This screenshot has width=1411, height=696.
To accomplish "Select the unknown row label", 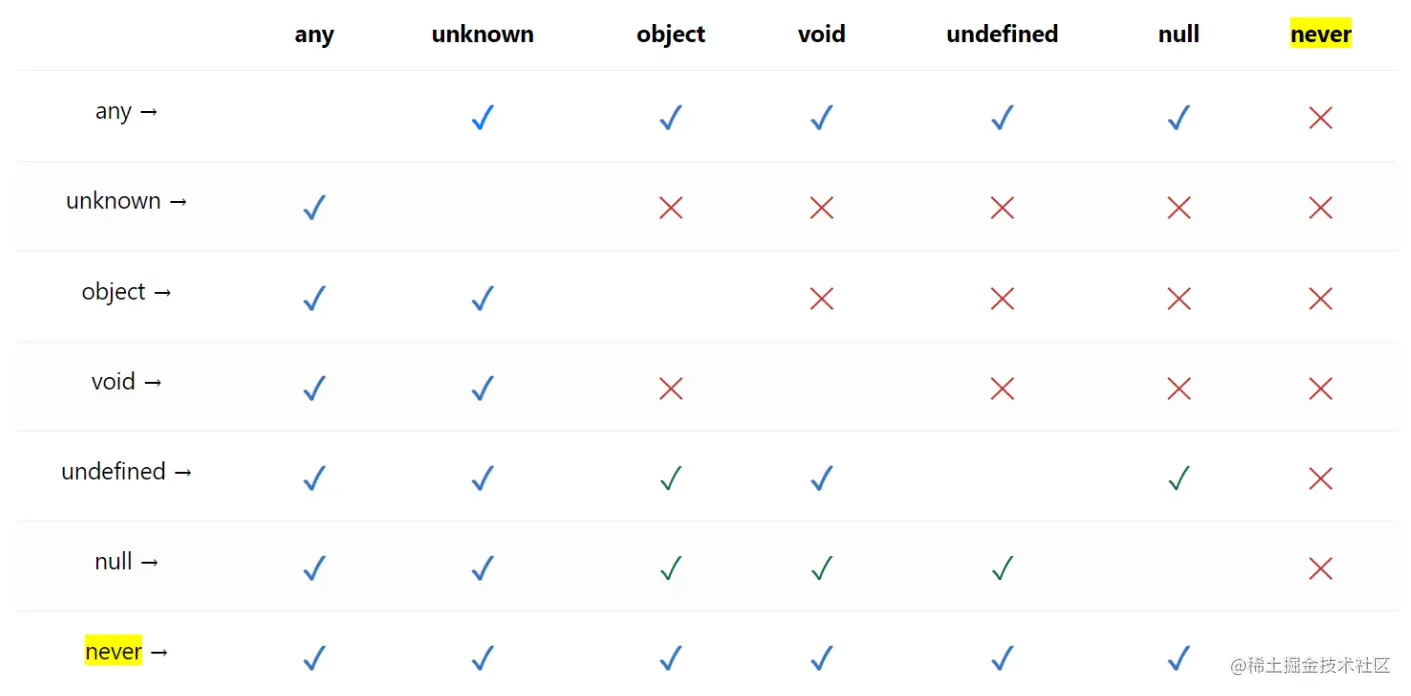I will tap(113, 201).
